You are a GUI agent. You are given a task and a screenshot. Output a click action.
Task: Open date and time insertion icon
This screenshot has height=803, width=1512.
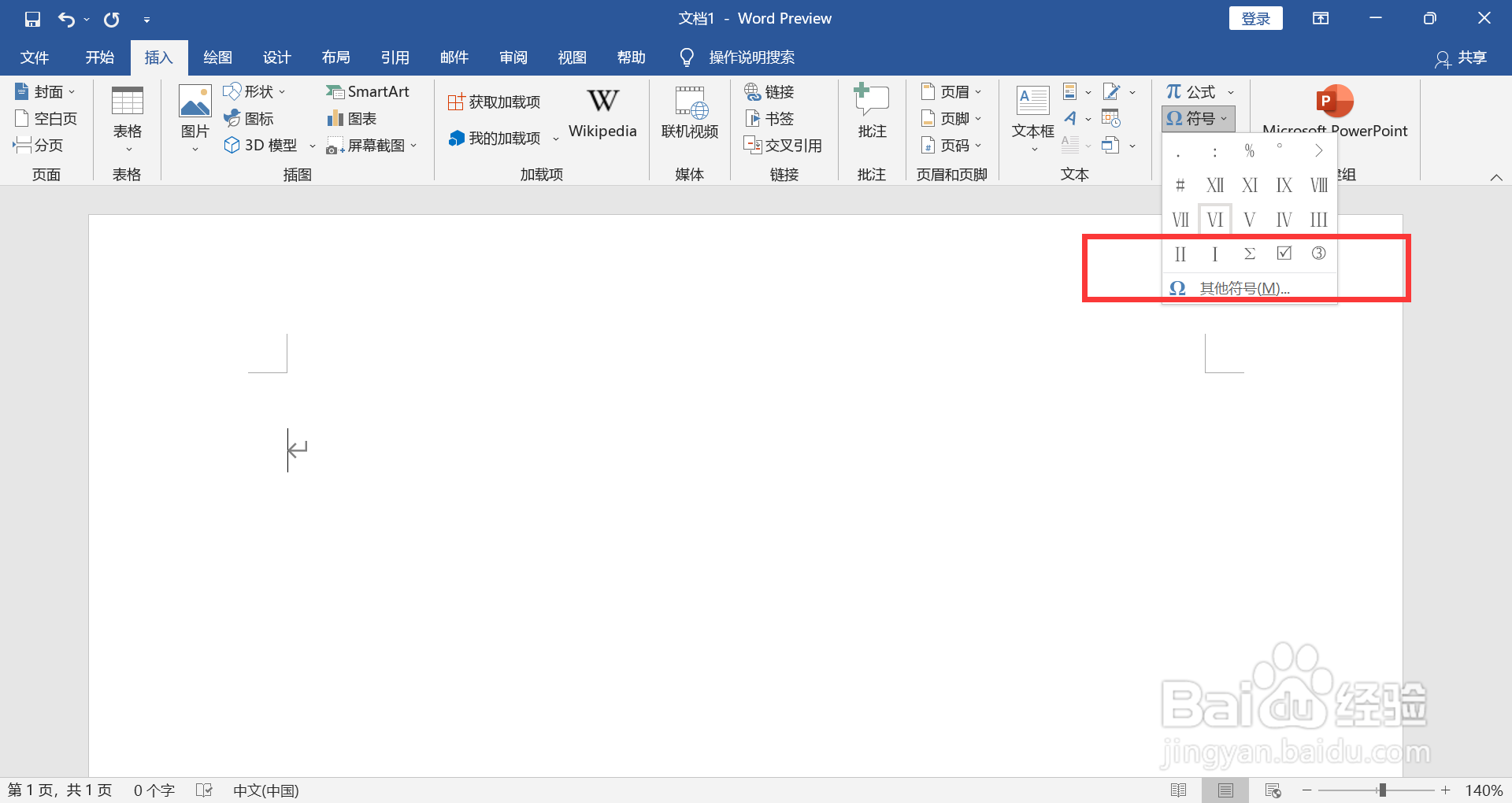[1111, 117]
